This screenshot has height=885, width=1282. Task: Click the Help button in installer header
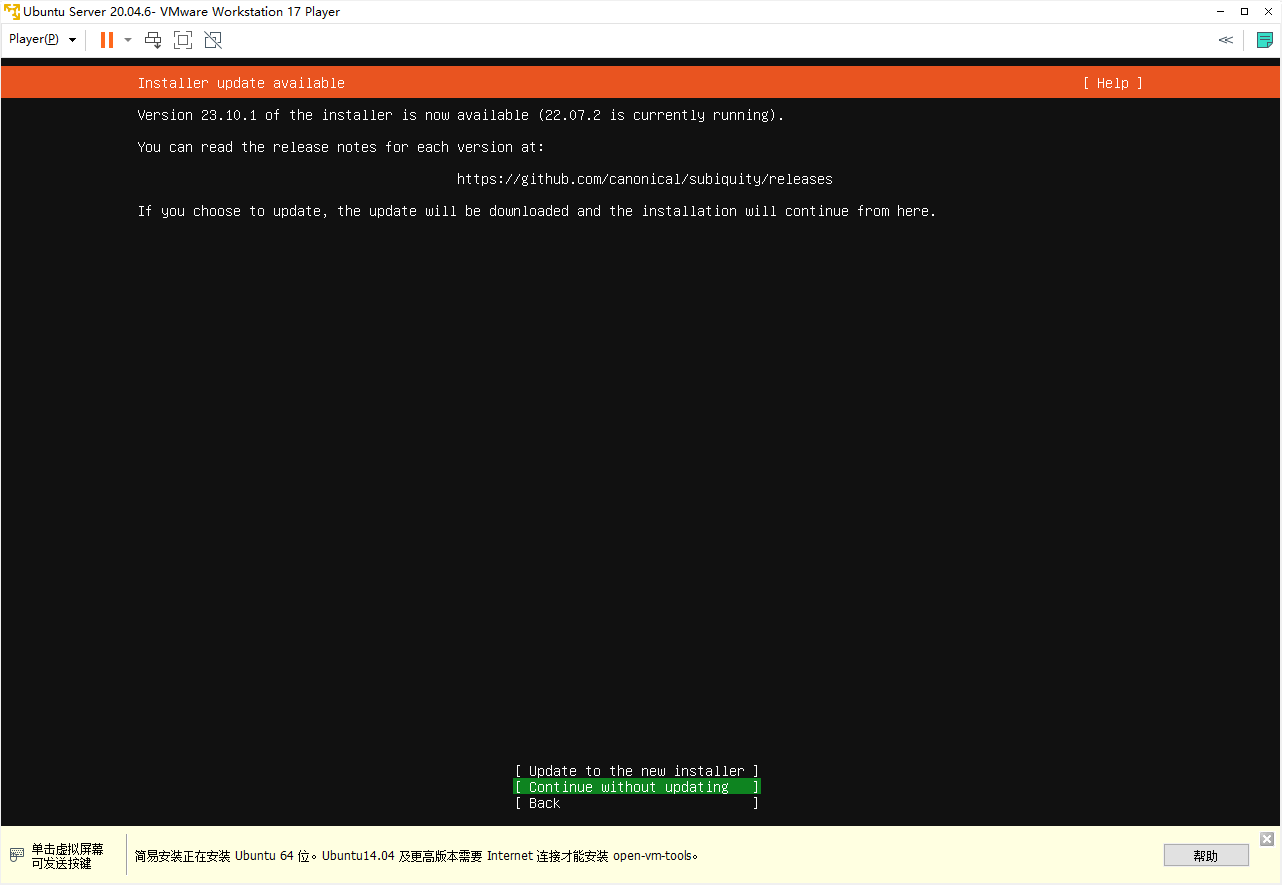[x=1112, y=83]
